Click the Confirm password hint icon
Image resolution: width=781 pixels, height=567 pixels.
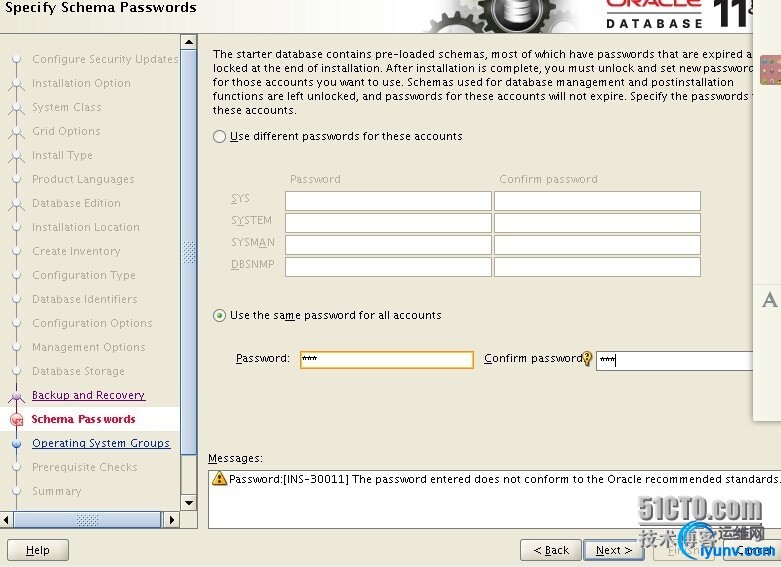587,358
